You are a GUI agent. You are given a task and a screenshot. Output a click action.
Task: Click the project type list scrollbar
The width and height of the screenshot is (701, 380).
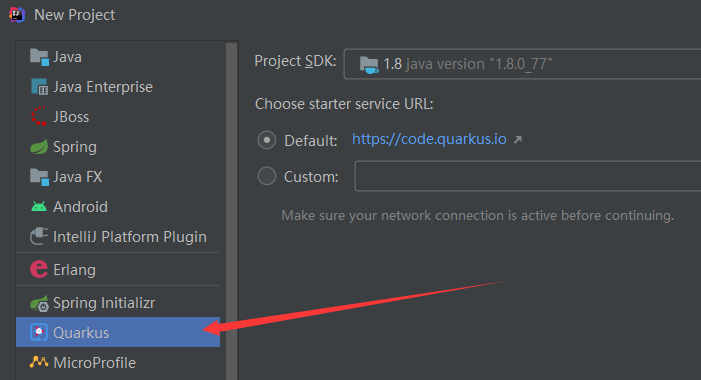coord(231,210)
